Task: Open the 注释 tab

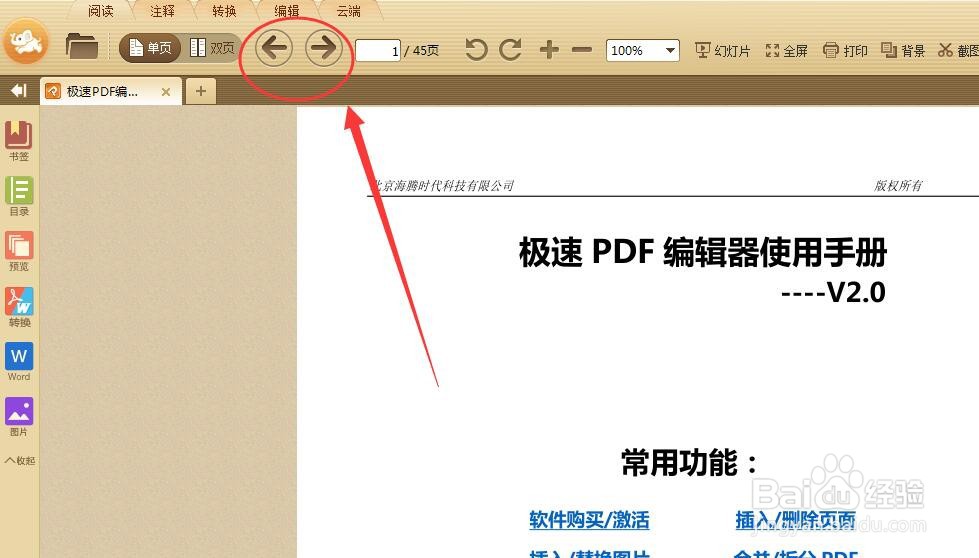Action: point(162,11)
